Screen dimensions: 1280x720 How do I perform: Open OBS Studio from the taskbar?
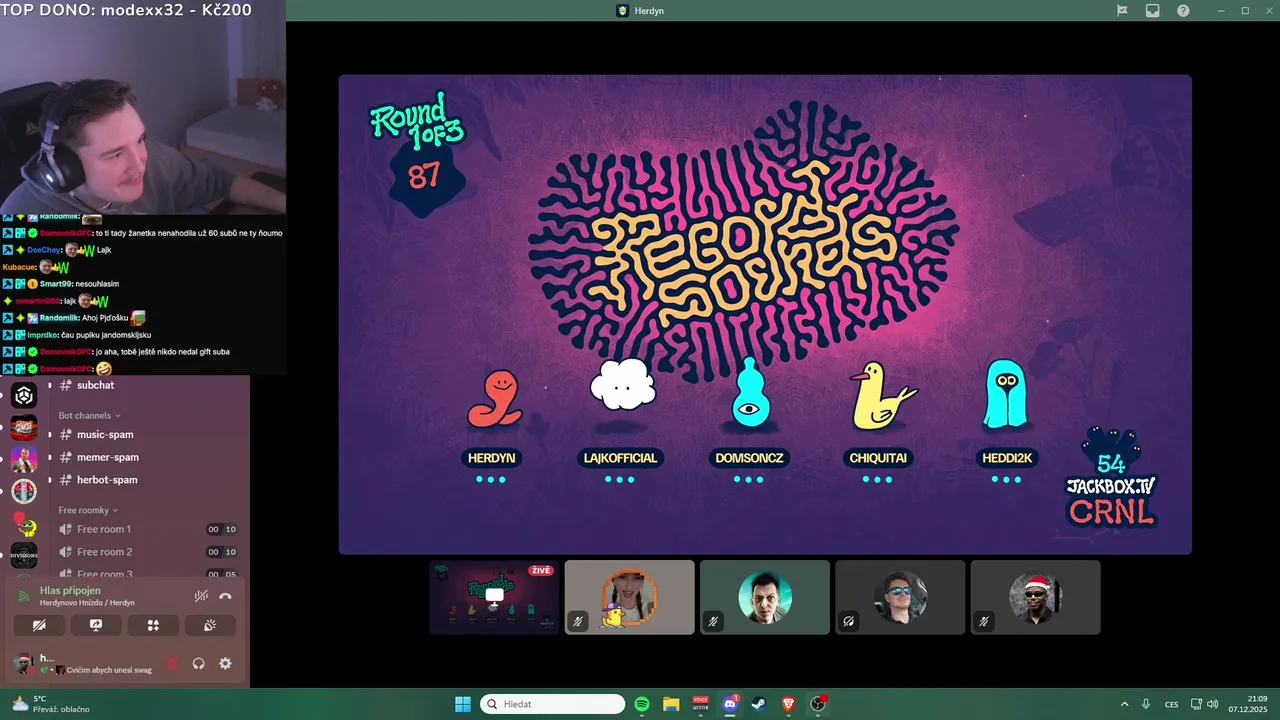[818, 704]
